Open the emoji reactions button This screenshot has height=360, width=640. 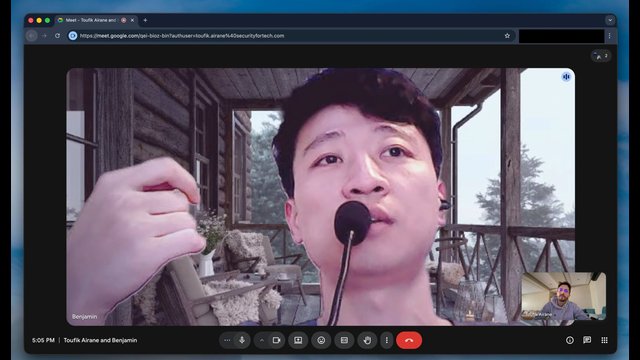[321, 340]
